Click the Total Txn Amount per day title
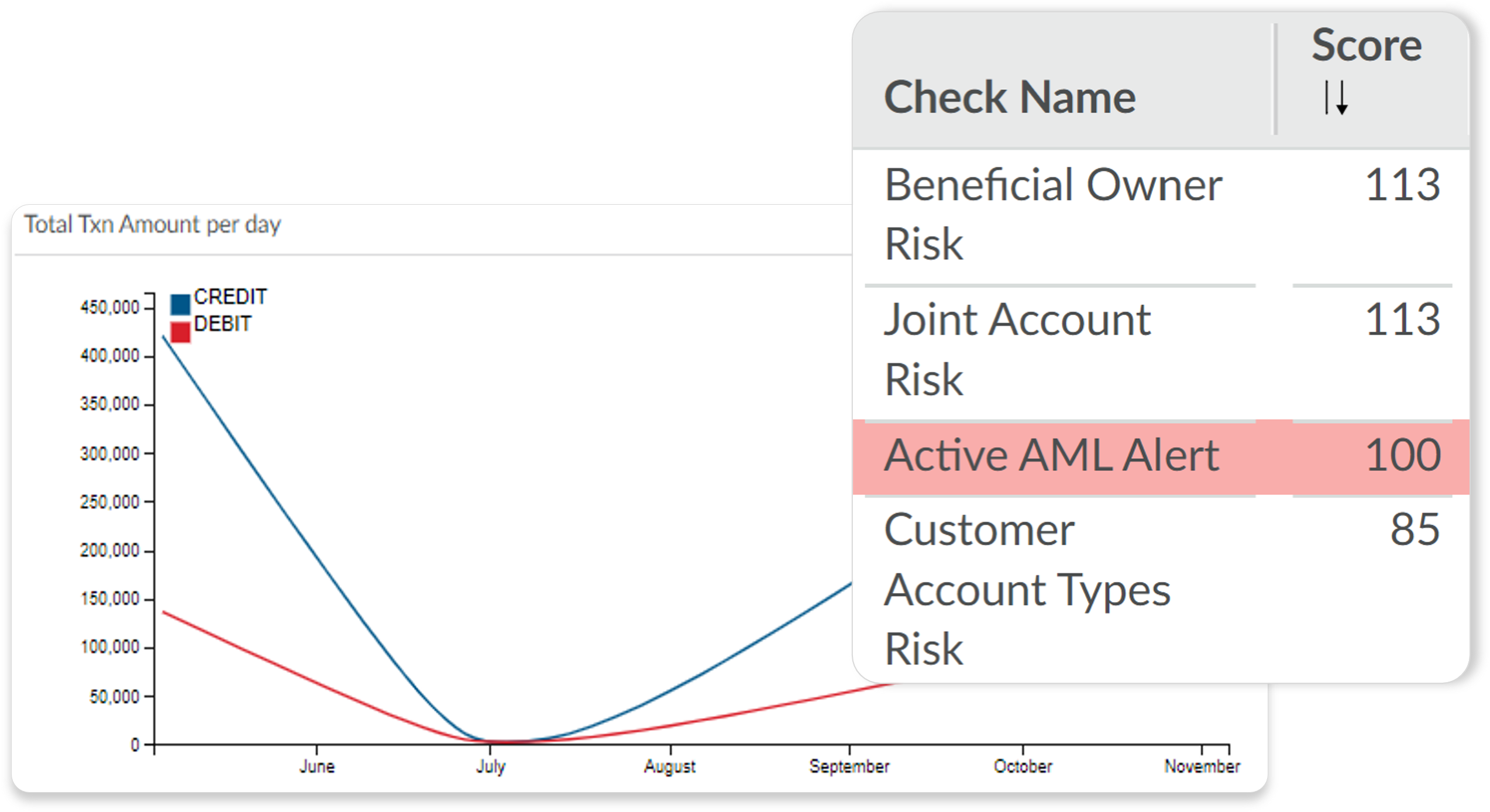Image resolution: width=1490 pixels, height=812 pixels. (x=153, y=225)
